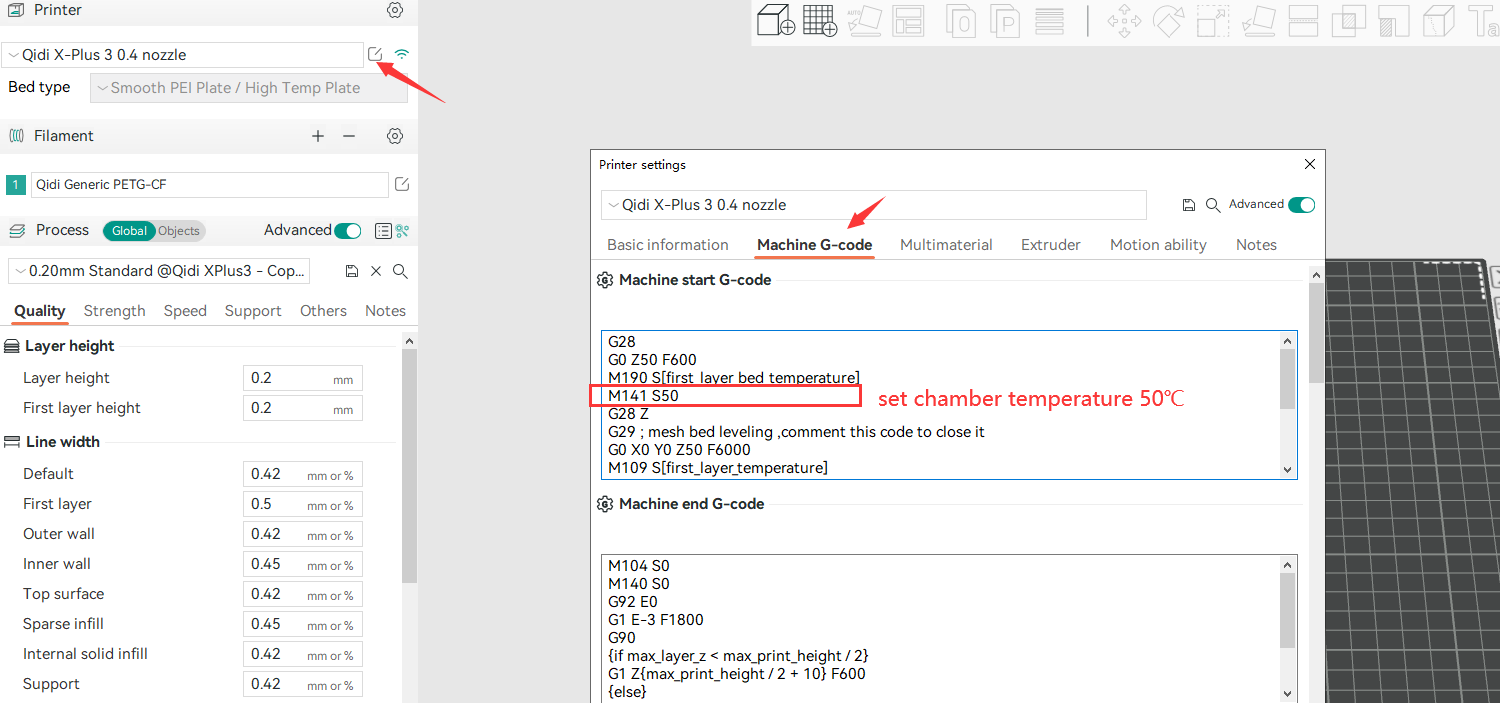Click filament color swatch number 1

(16, 185)
